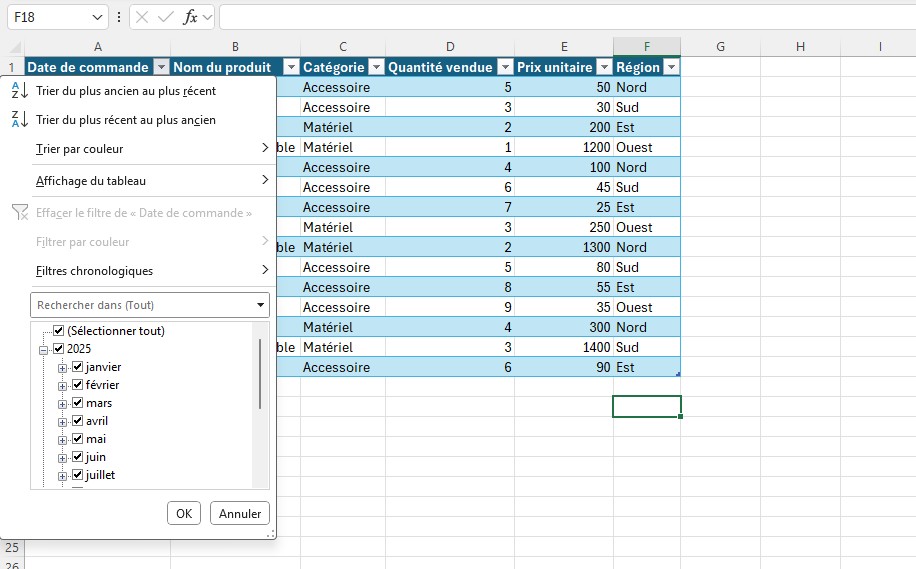Expand the février month node
Viewport: 916px width, 569px height.
(63, 385)
